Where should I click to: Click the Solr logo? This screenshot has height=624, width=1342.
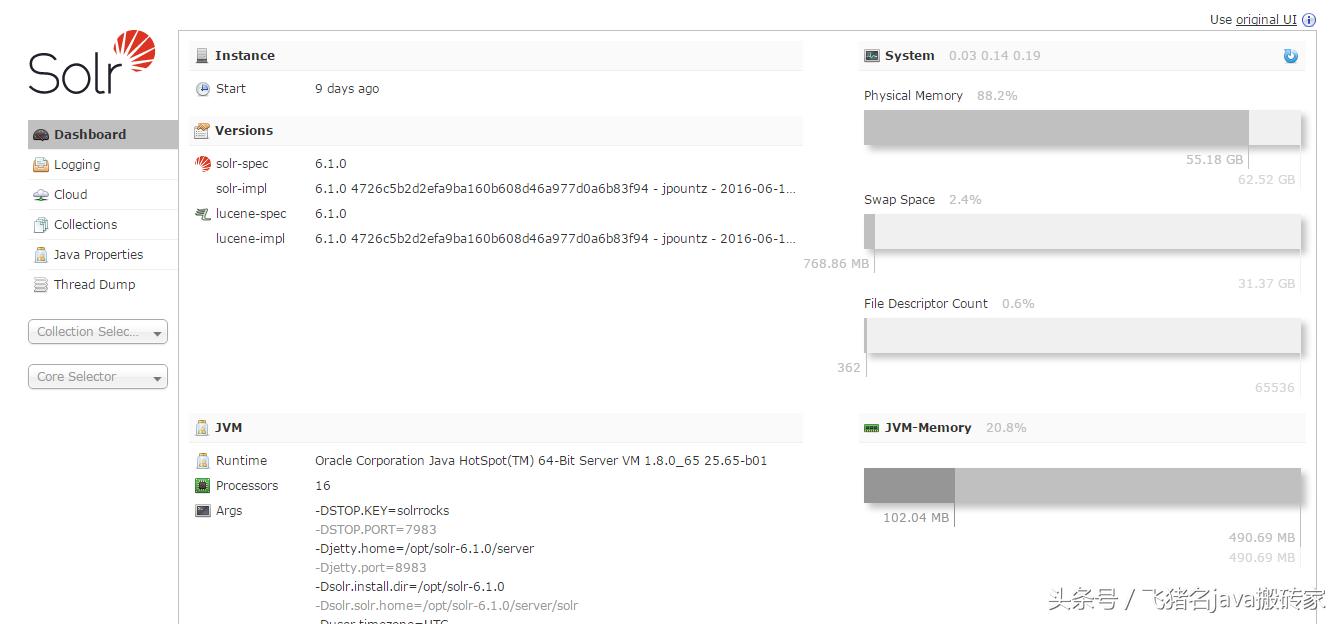92,63
